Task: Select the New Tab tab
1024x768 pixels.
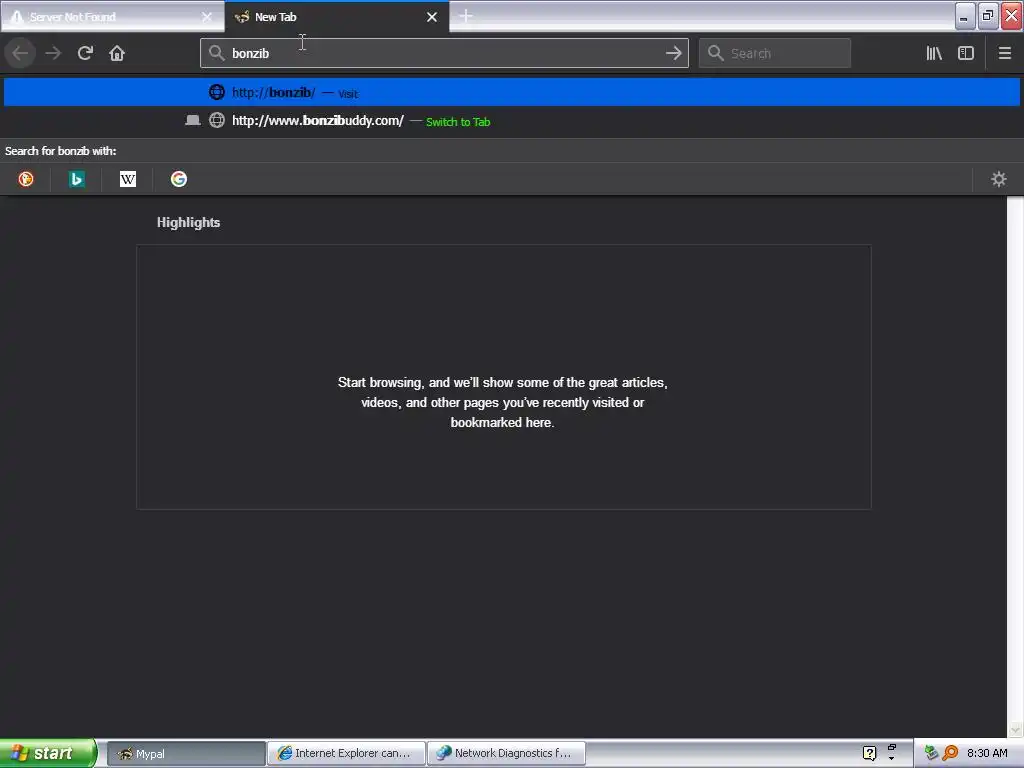Action: pyautogui.click(x=337, y=17)
